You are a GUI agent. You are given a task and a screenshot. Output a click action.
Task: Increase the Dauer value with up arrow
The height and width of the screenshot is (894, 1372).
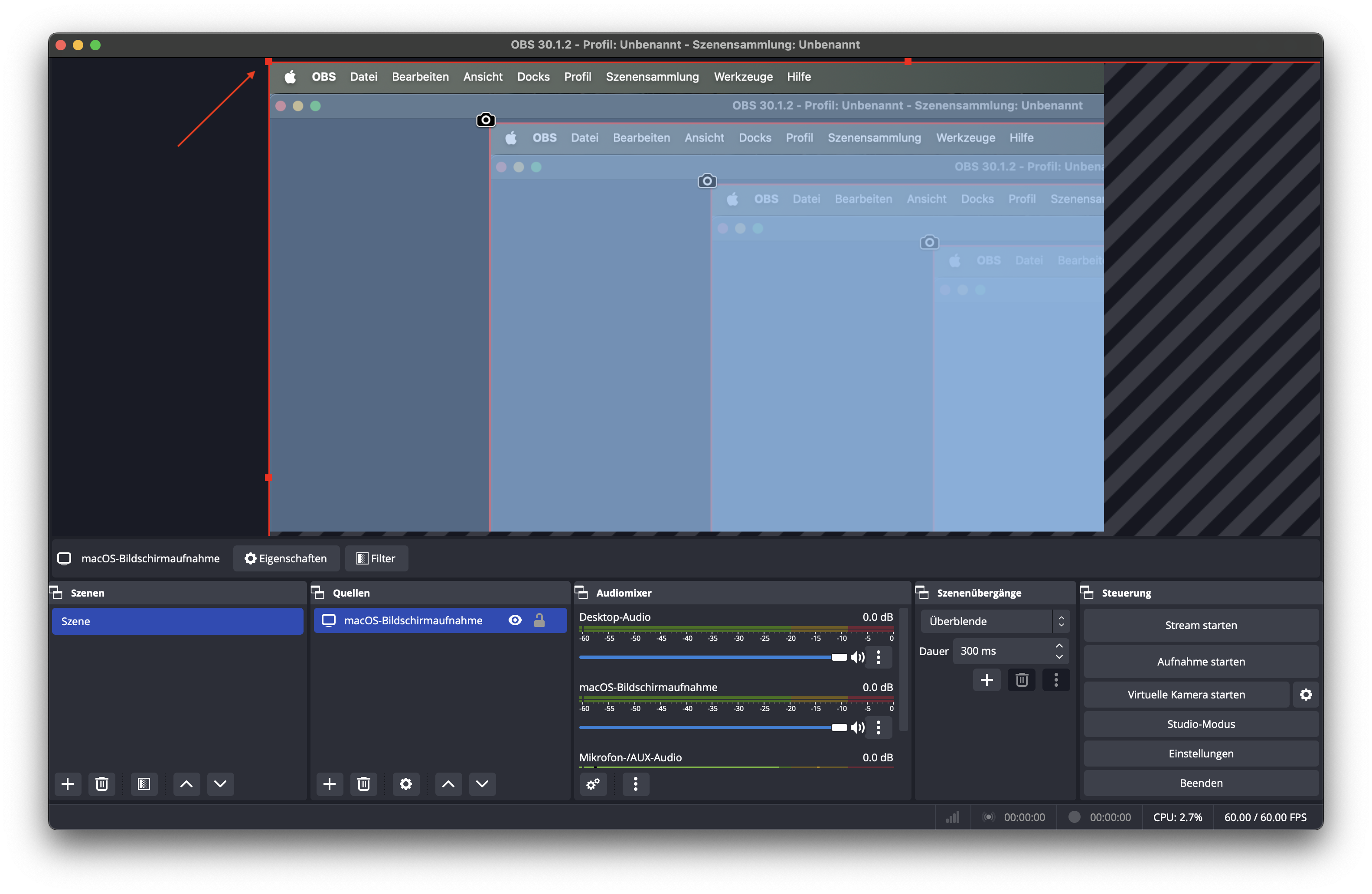pos(1059,646)
